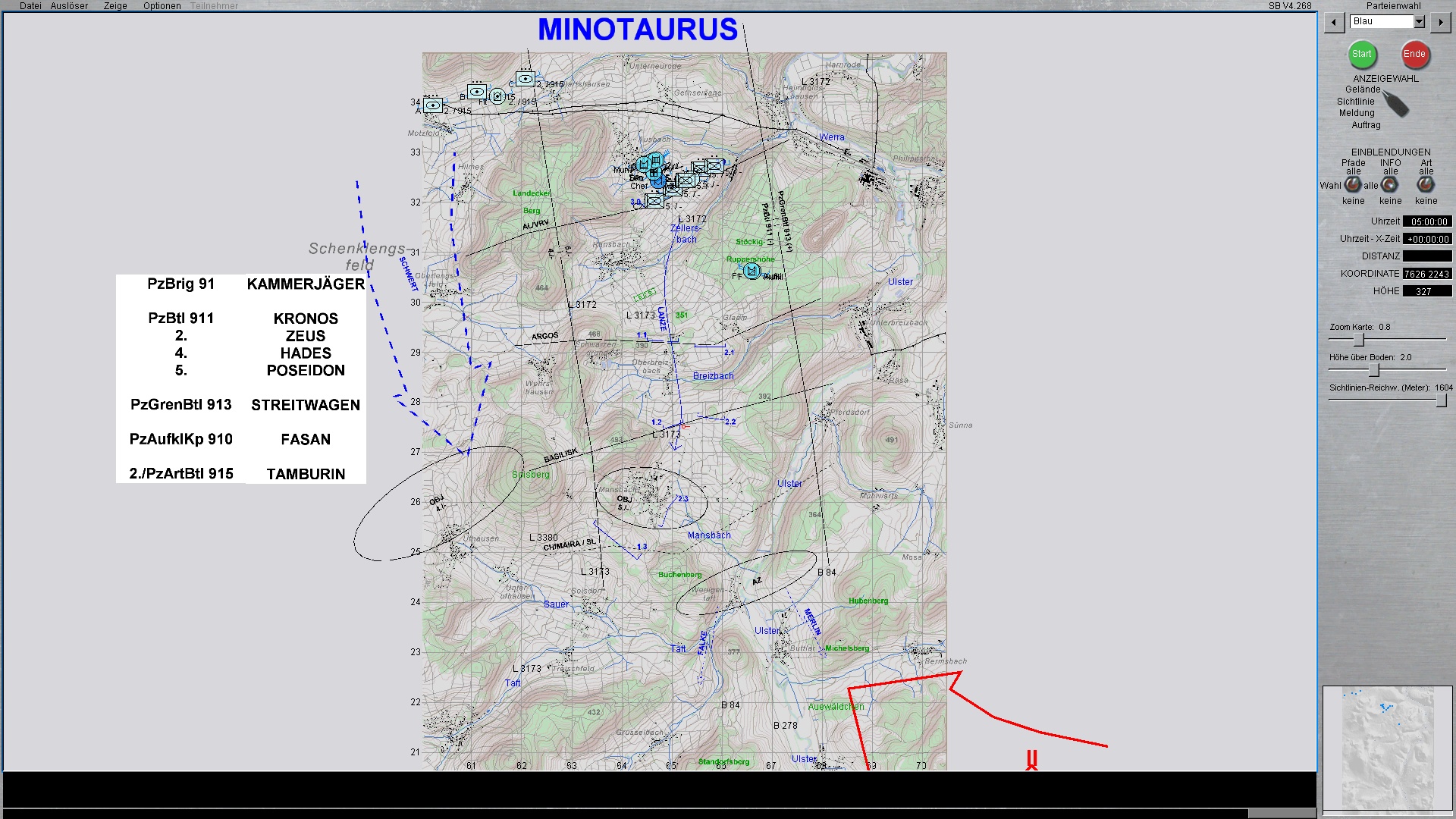Click the red enemy marker below the map

1031,760
